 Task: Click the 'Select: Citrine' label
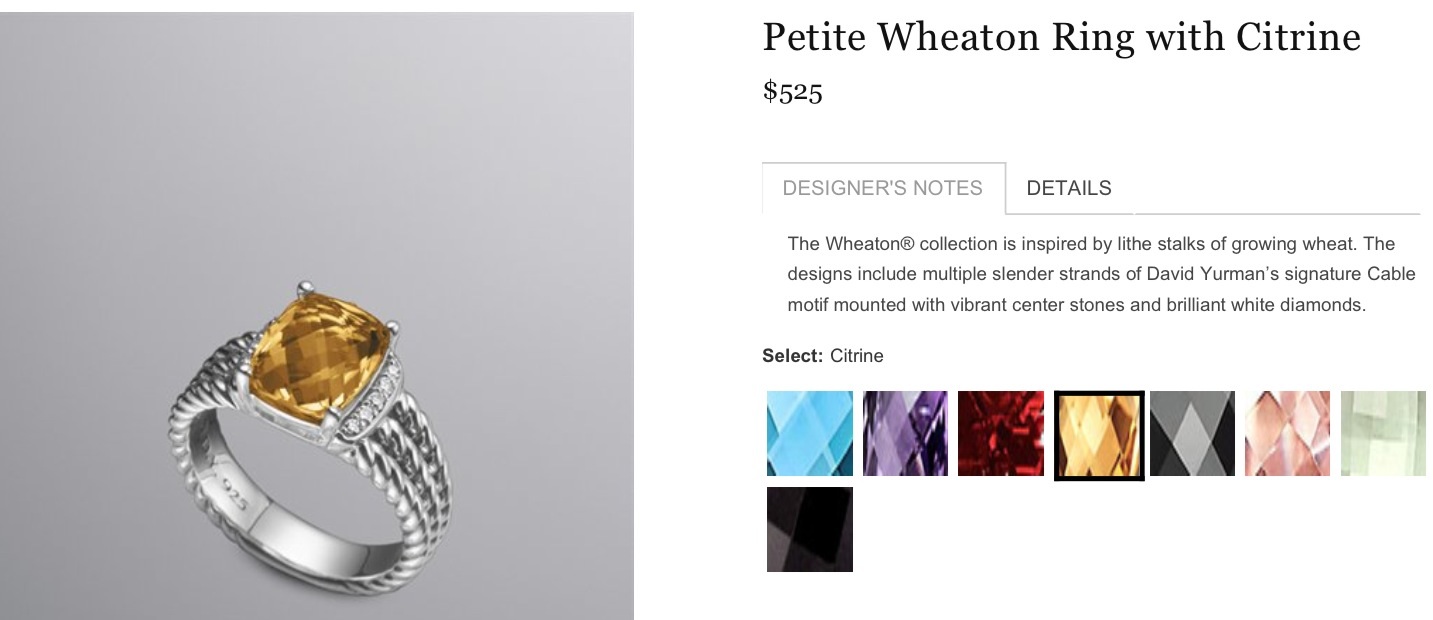822,356
